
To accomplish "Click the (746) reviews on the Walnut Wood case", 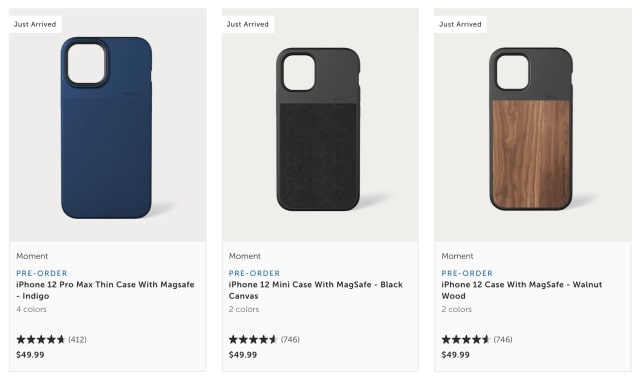I will (x=503, y=339).
